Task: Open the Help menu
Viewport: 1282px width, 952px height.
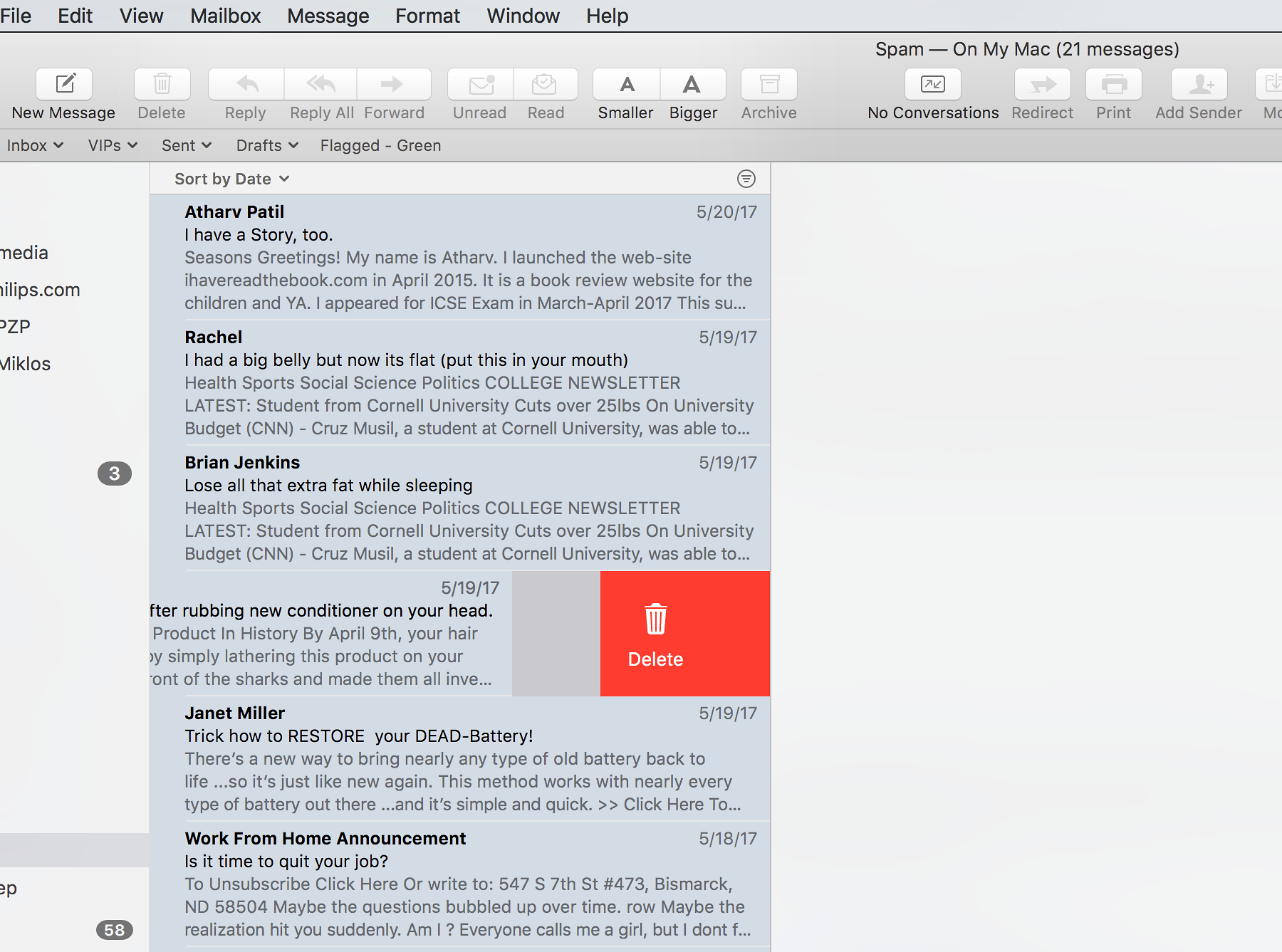Action: point(608,16)
